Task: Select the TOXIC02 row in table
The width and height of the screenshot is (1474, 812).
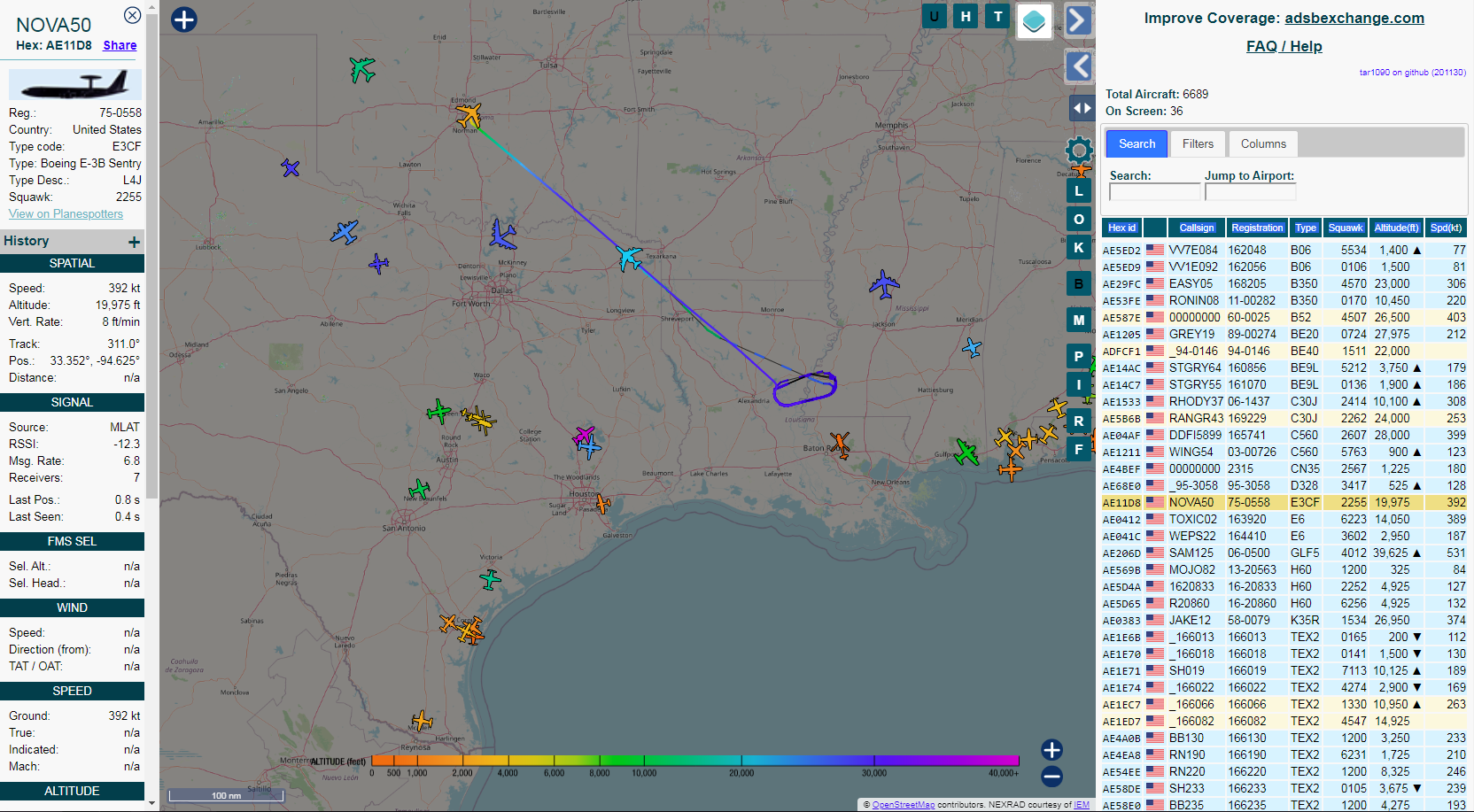Action: [x=1284, y=519]
